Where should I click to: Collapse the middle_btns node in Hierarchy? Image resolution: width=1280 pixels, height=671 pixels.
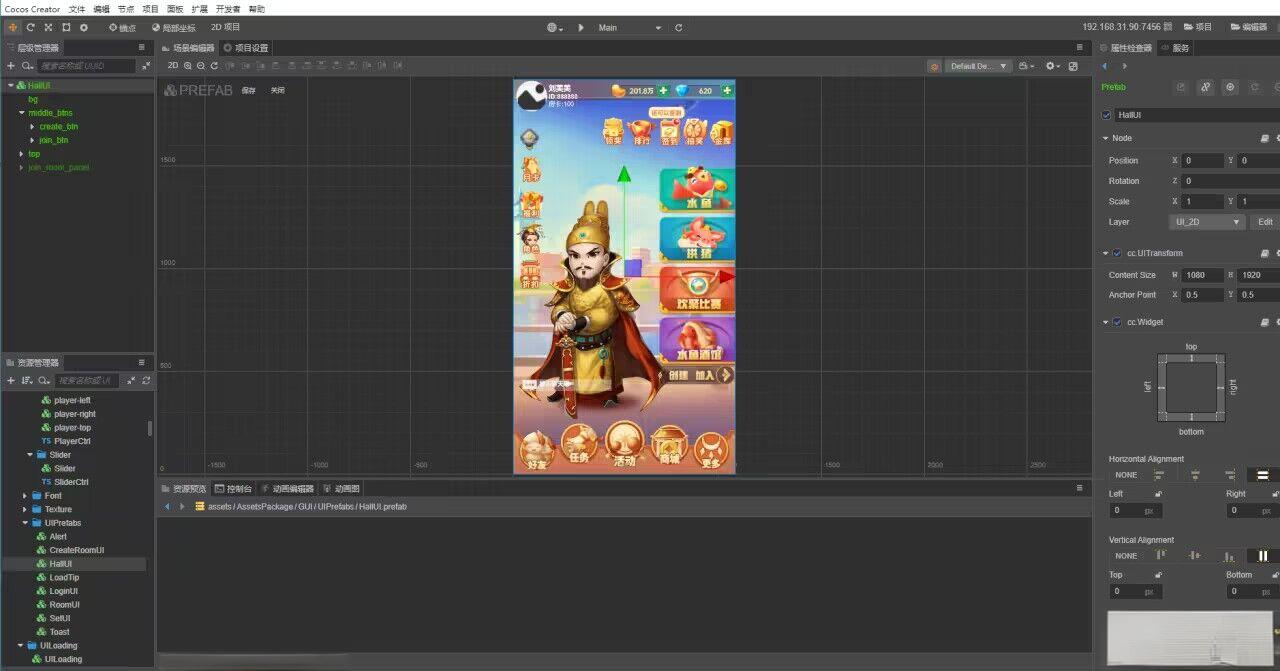[x=21, y=113]
